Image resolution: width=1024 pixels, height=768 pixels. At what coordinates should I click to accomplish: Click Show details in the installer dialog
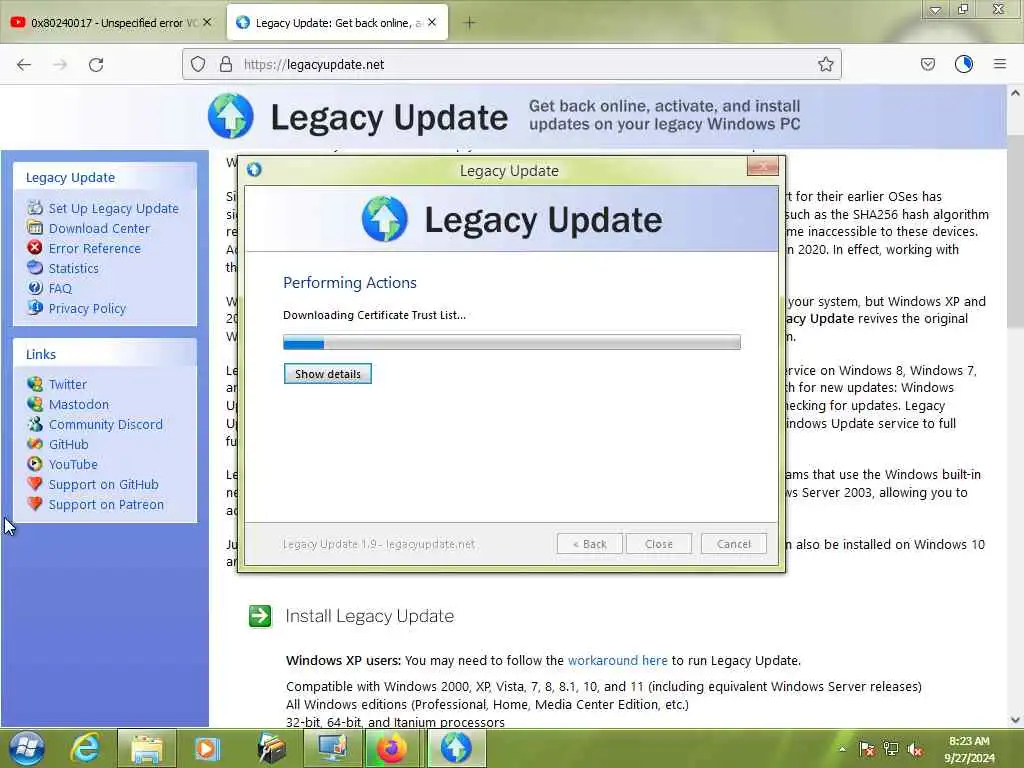click(x=327, y=374)
